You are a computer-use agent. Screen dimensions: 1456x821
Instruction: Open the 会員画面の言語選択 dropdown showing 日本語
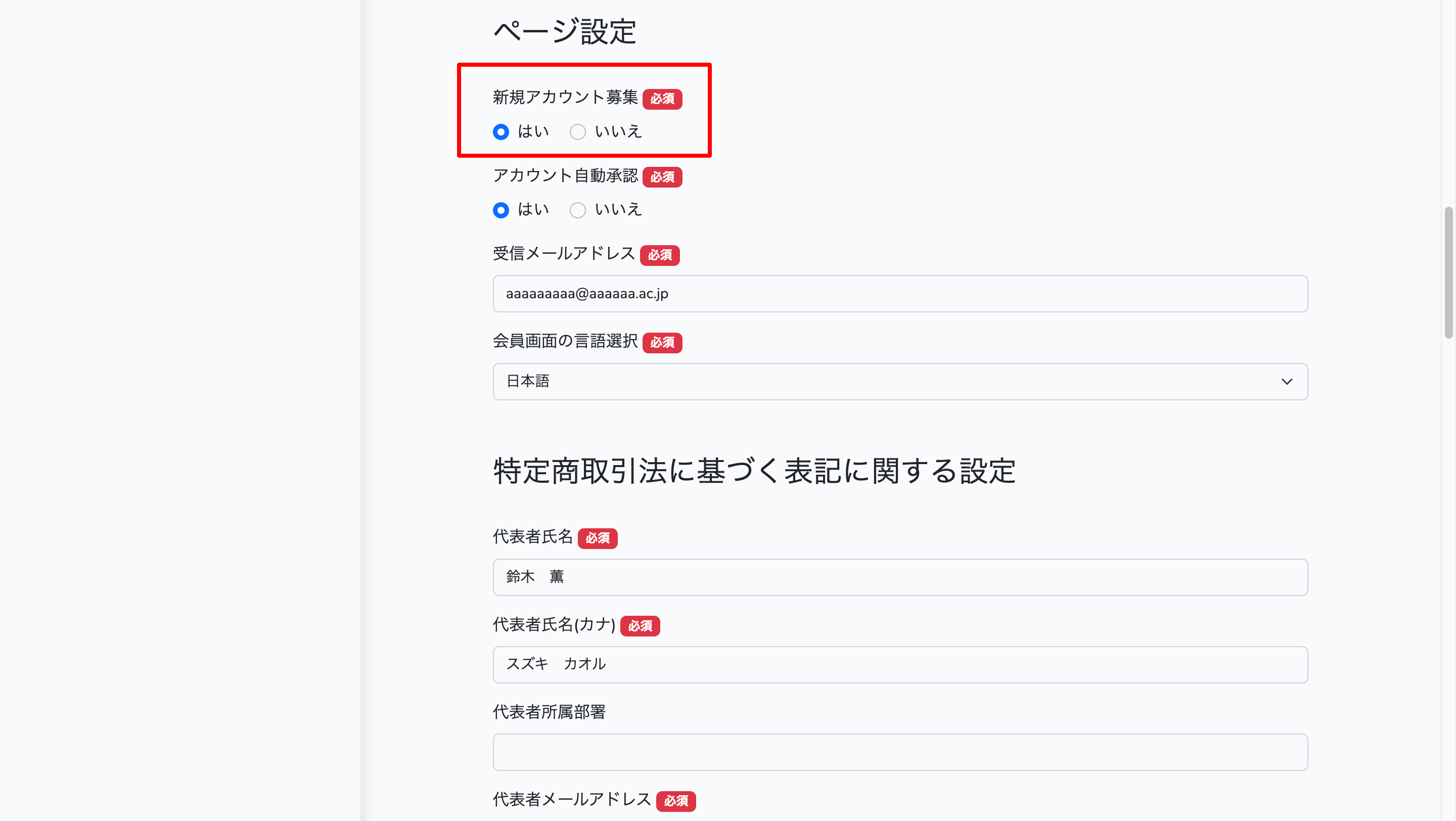click(x=900, y=381)
